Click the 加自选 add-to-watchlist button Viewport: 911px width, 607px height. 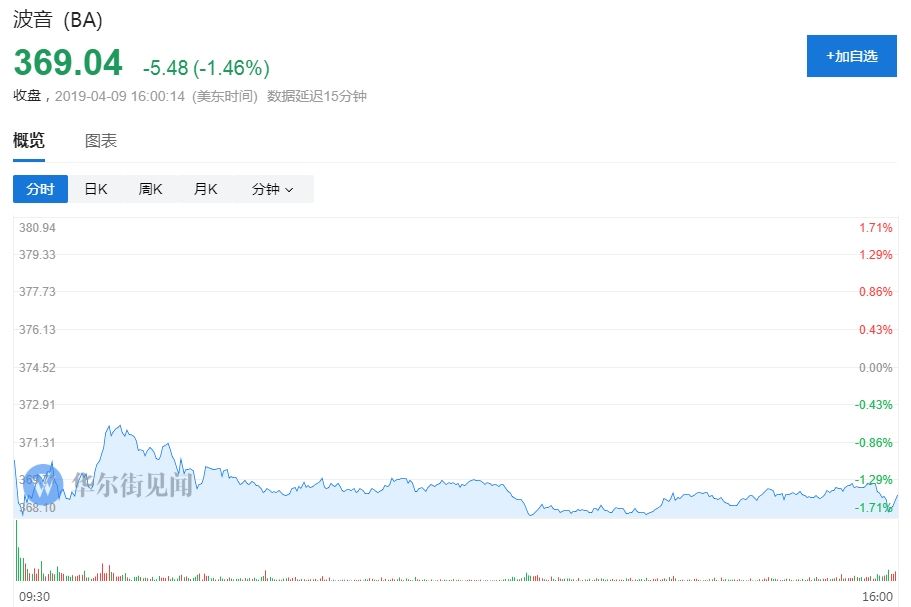851,56
